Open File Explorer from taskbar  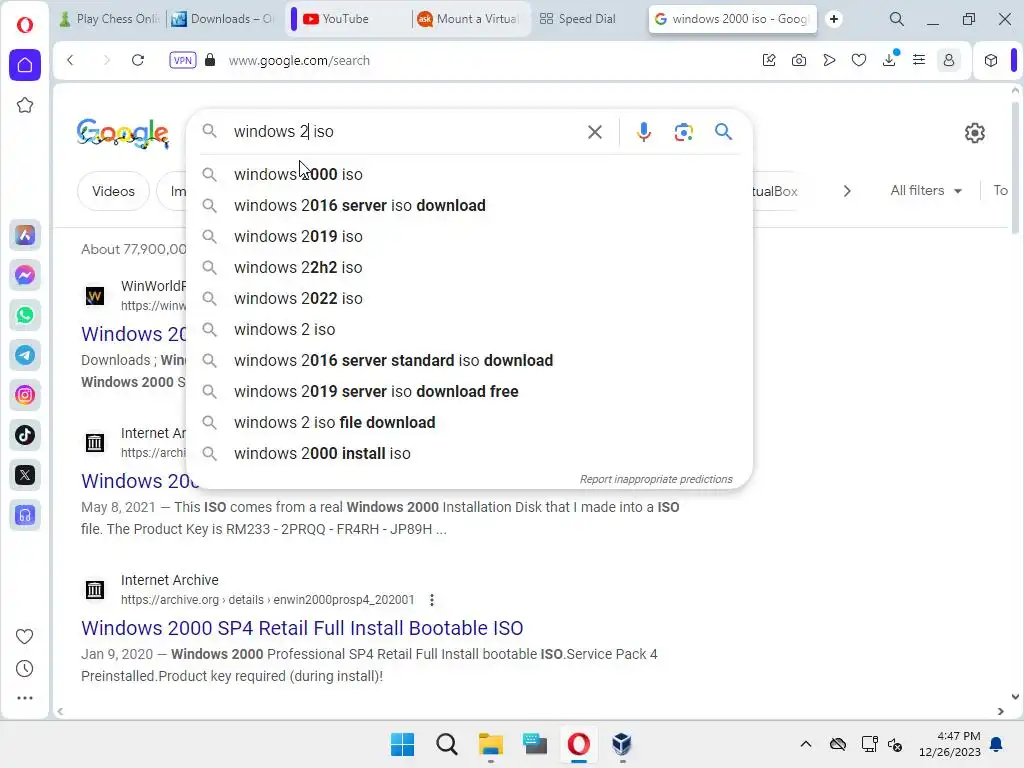pyautogui.click(x=490, y=744)
